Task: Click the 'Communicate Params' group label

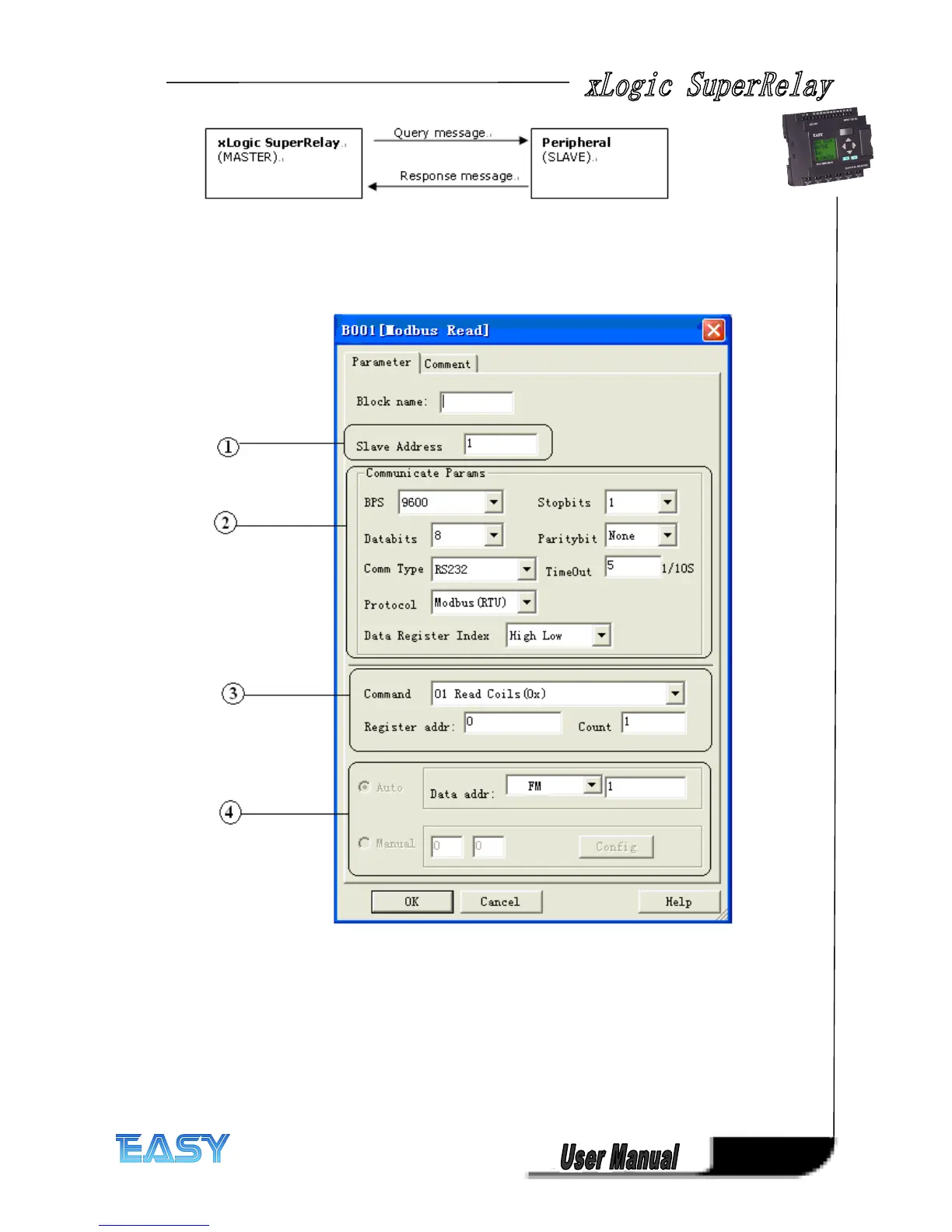Action: point(425,473)
